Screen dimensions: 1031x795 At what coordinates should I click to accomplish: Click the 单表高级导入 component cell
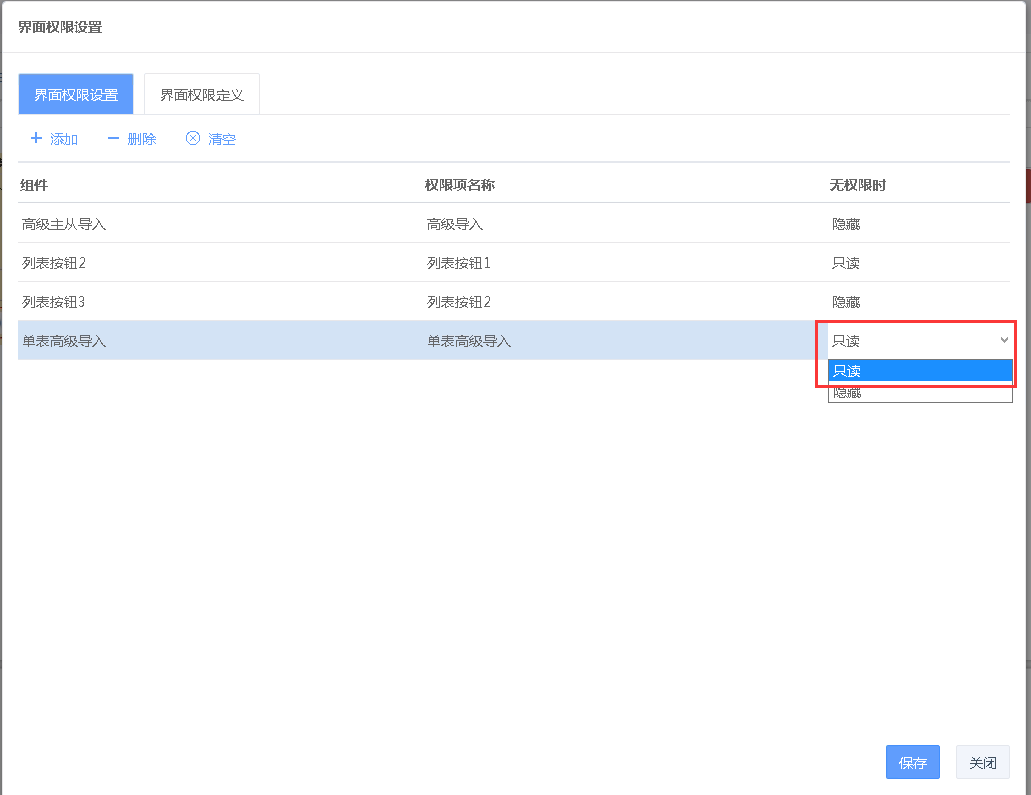(x=64, y=341)
